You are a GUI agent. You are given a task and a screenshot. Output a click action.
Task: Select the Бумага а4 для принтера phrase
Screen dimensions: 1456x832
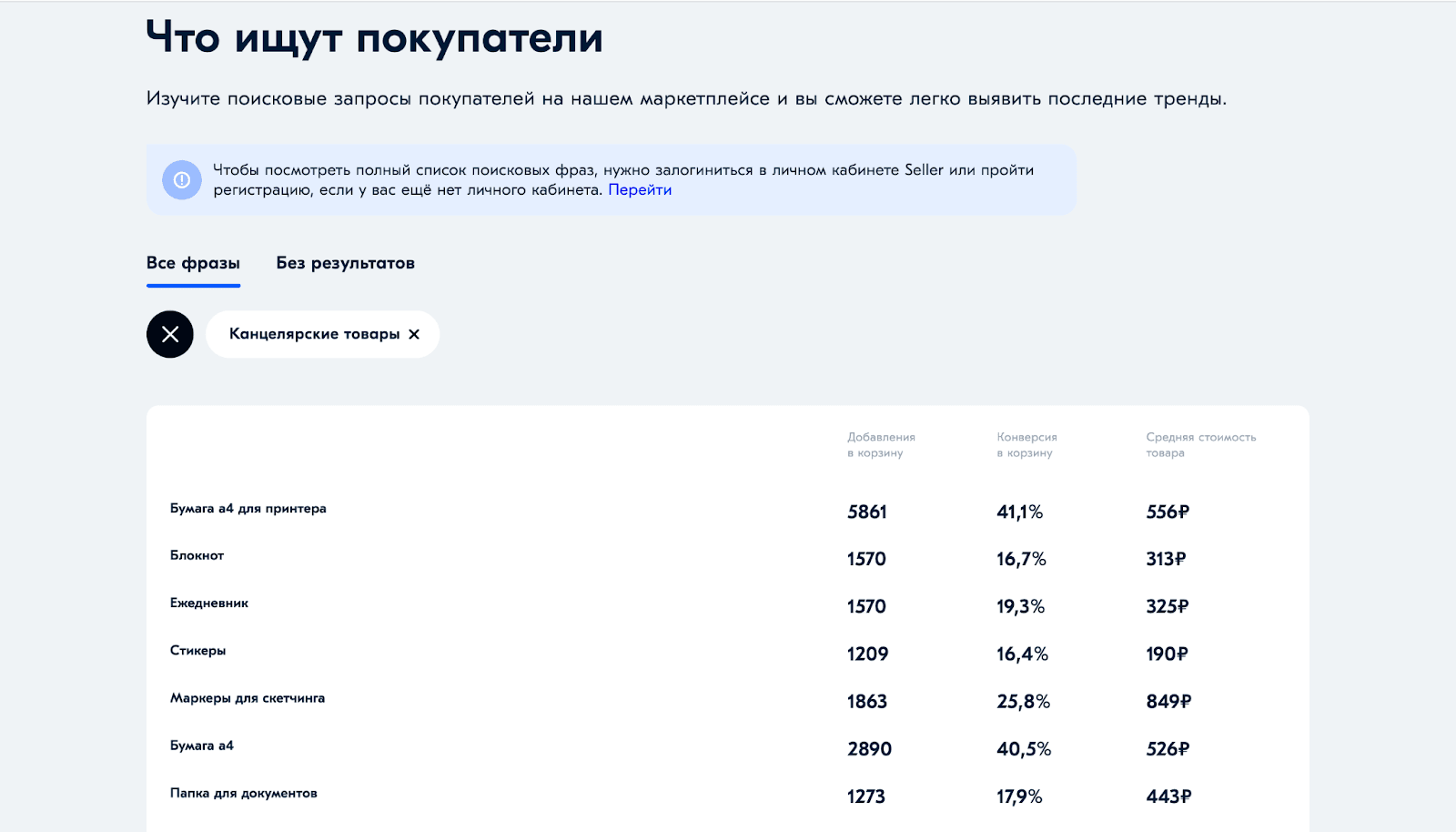click(248, 509)
